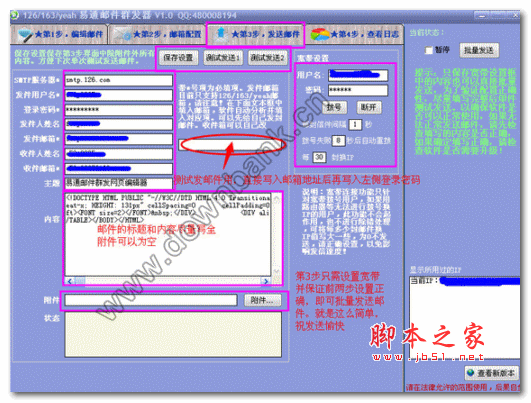Click the step 1 tab funnel icon
The width and height of the screenshot is (531, 403).
click(25, 35)
